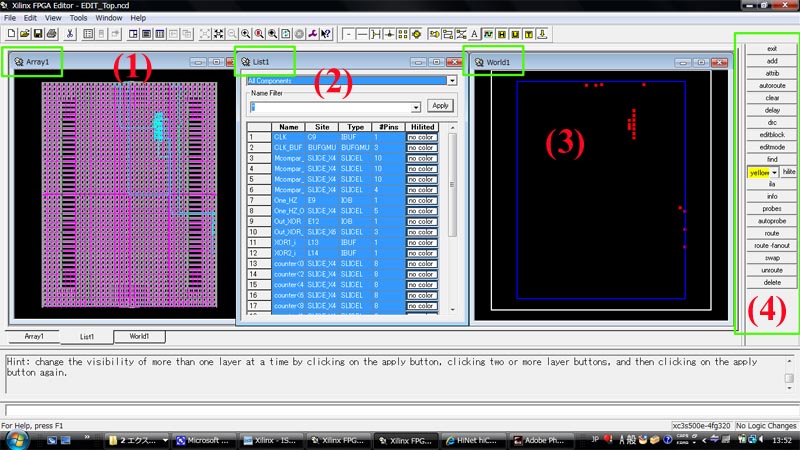Click the yellow T toolbar icon

point(529,34)
